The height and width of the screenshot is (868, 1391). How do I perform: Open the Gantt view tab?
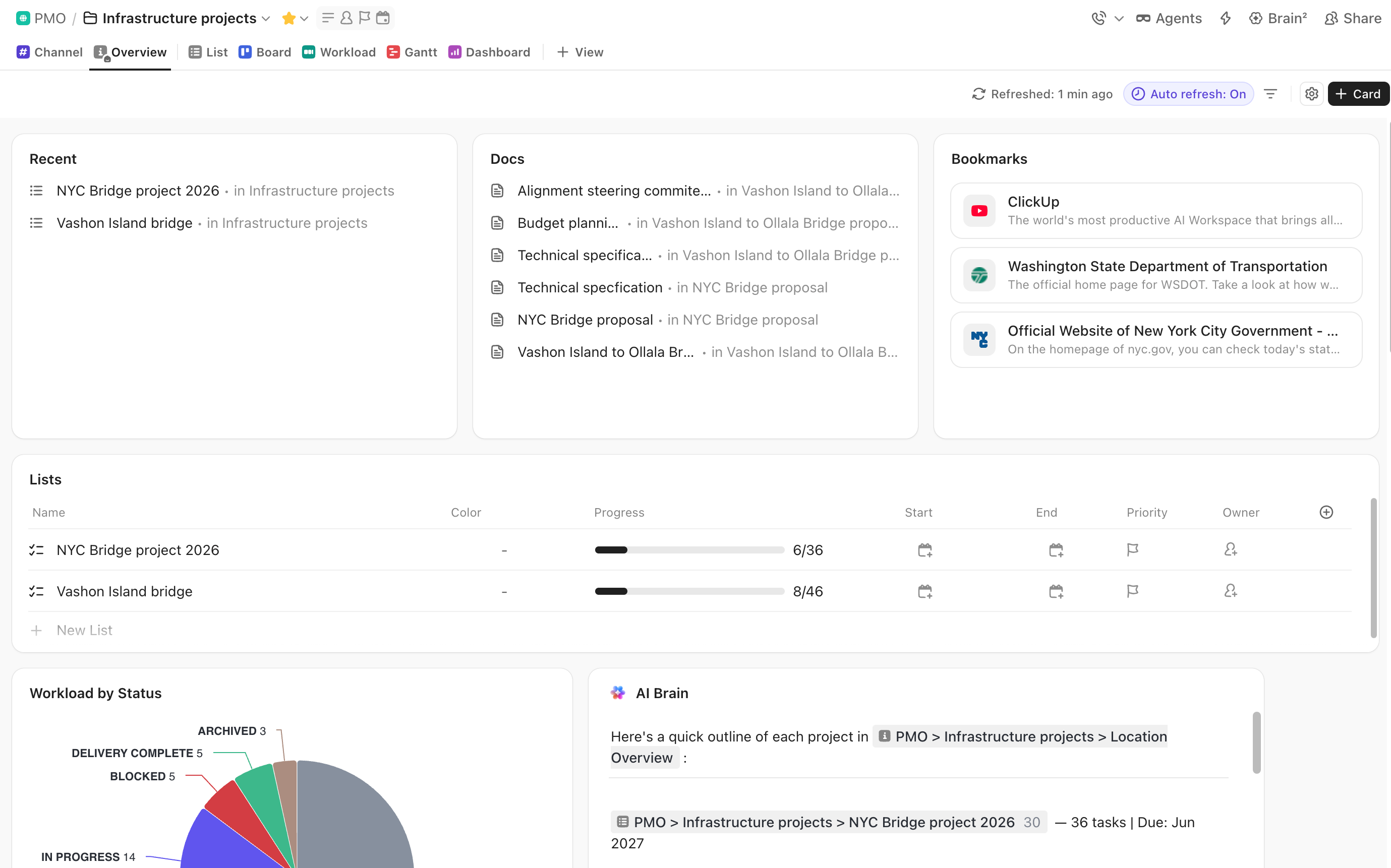pyautogui.click(x=412, y=52)
